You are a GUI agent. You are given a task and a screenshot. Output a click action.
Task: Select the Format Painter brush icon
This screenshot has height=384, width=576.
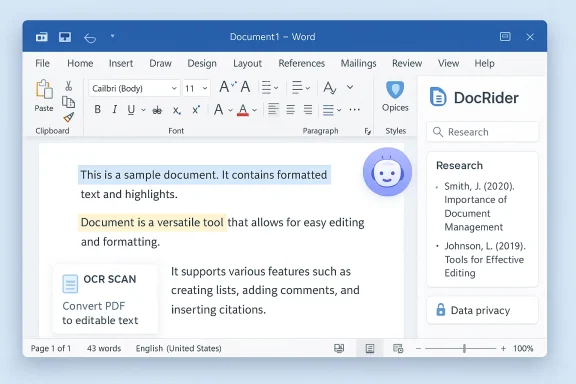[68, 117]
